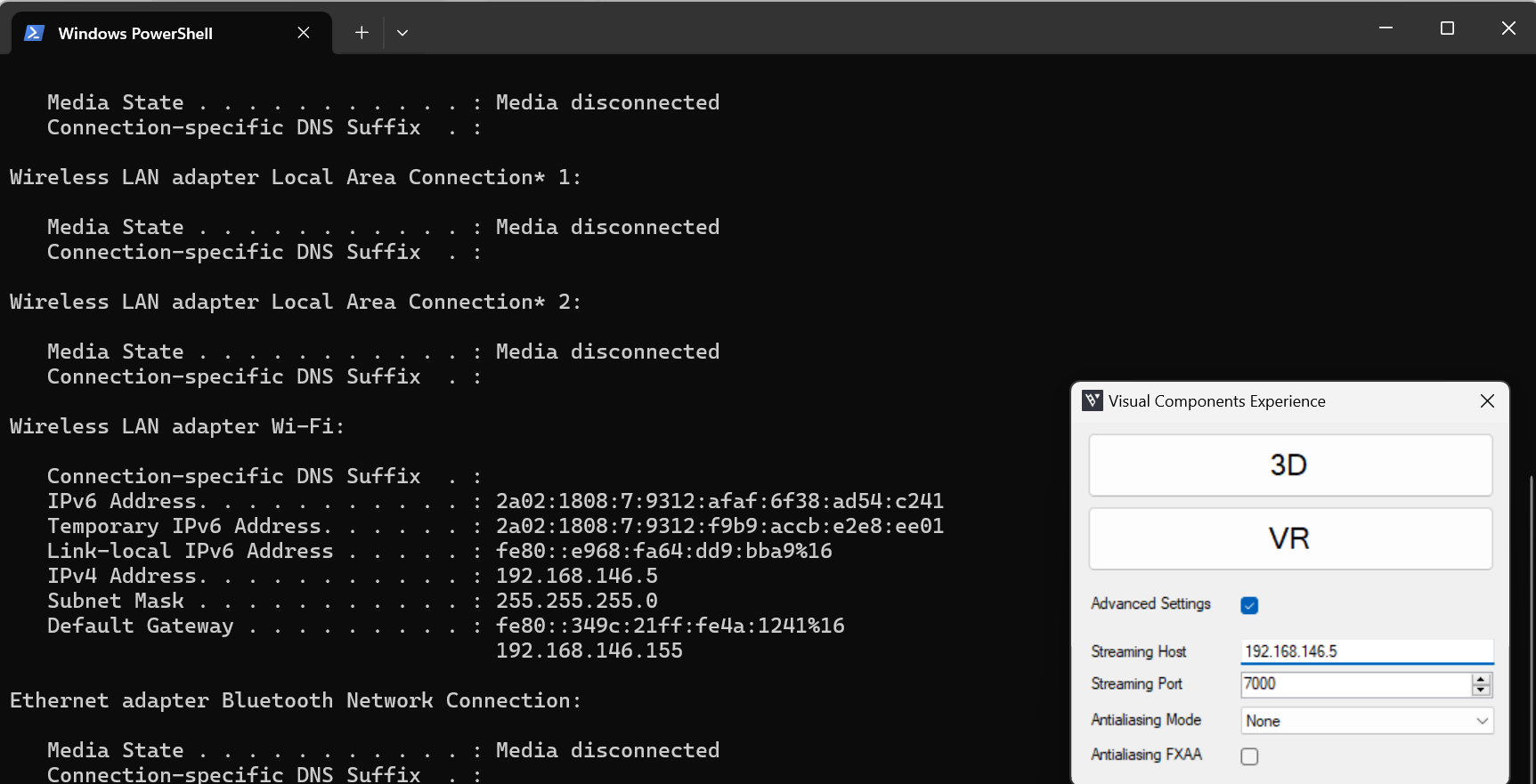
Task: Close the PowerShell window
Action: coord(1508,28)
